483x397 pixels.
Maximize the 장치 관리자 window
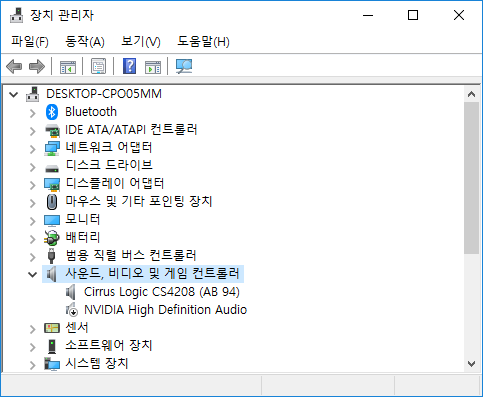pos(413,15)
